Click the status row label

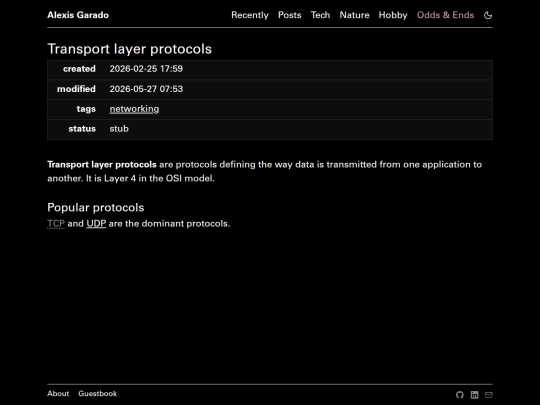pos(82,129)
